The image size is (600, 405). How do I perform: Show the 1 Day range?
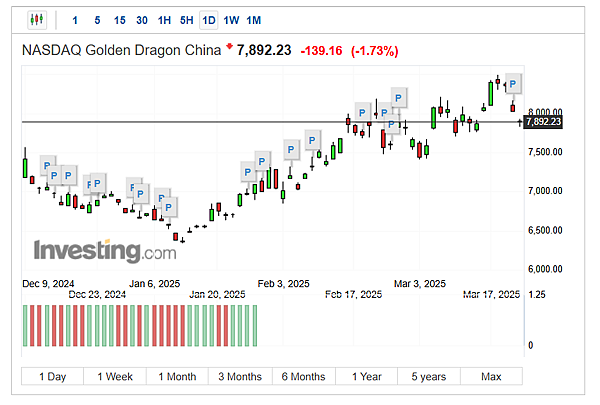tap(52, 376)
